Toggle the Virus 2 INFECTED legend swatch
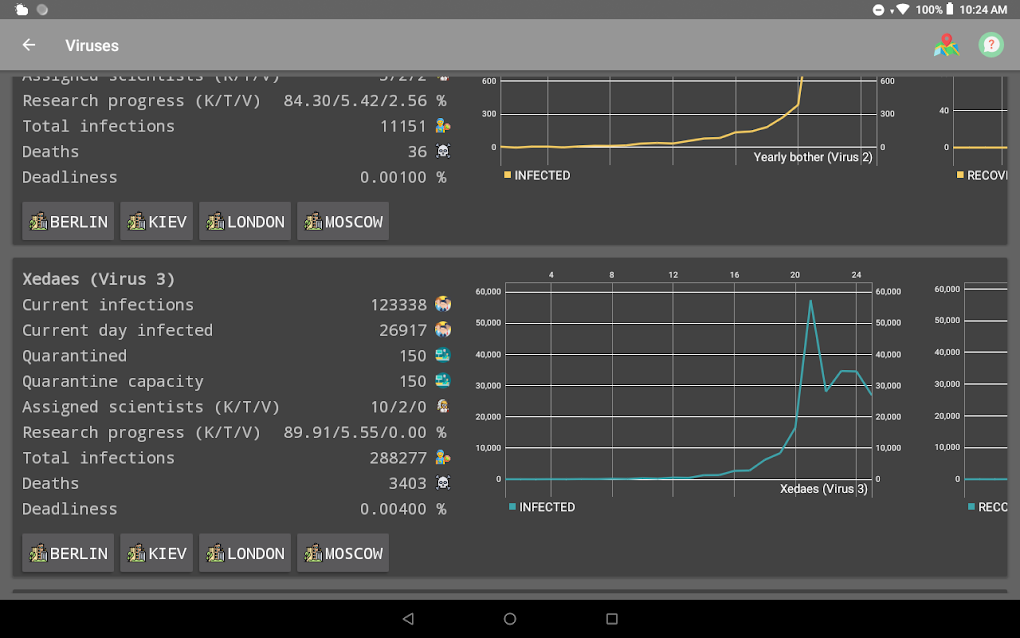Viewport: 1020px width, 638px height. pyautogui.click(x=507, y=175)
